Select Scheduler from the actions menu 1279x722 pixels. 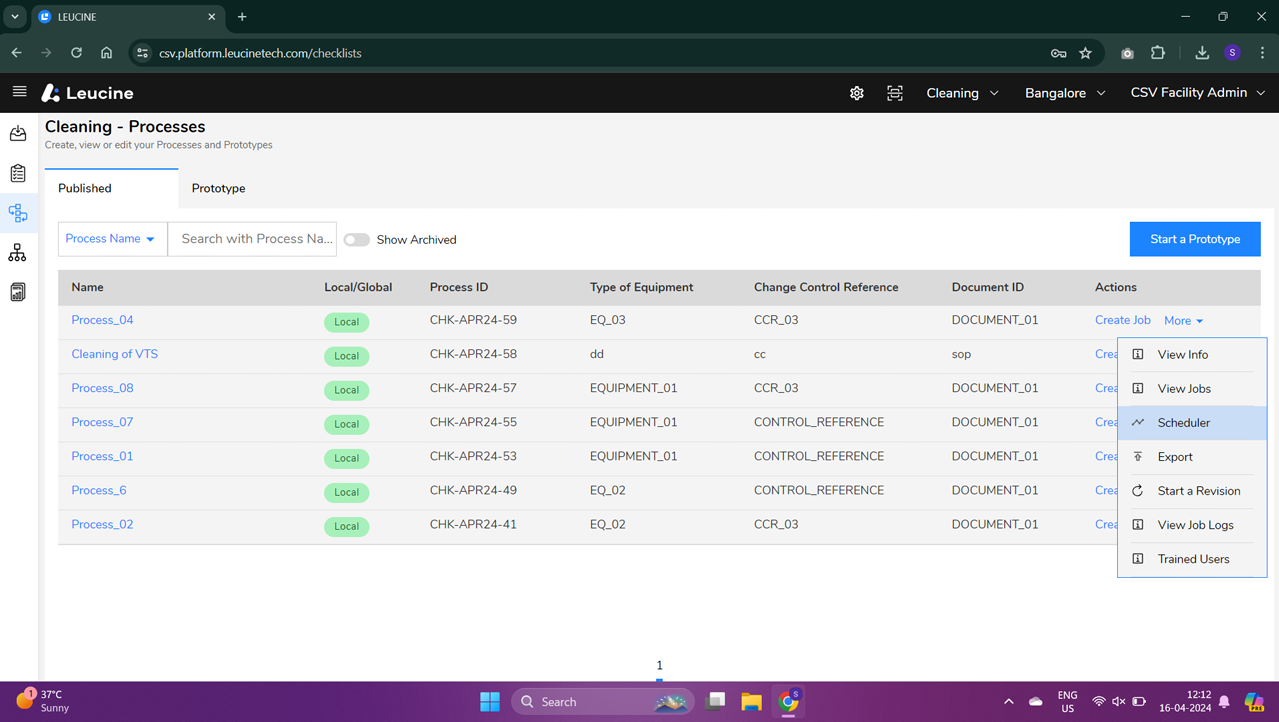1185,422
